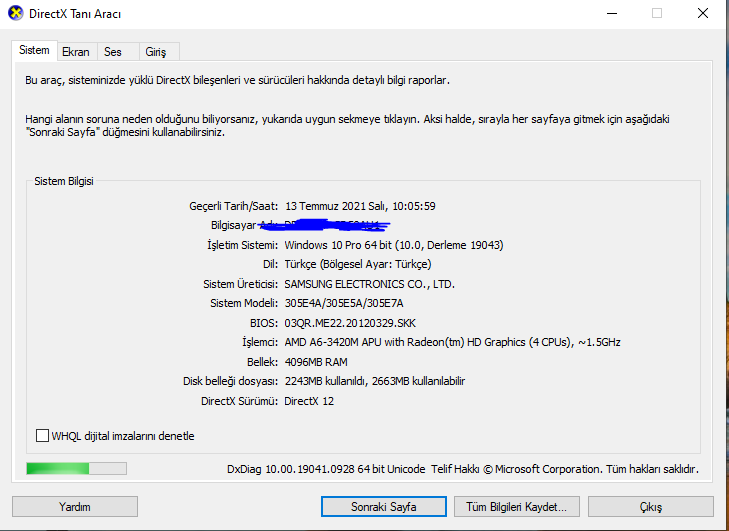Click the 4096MB RAM value
The image size is (729, 531).
click(x=316, y=362)
